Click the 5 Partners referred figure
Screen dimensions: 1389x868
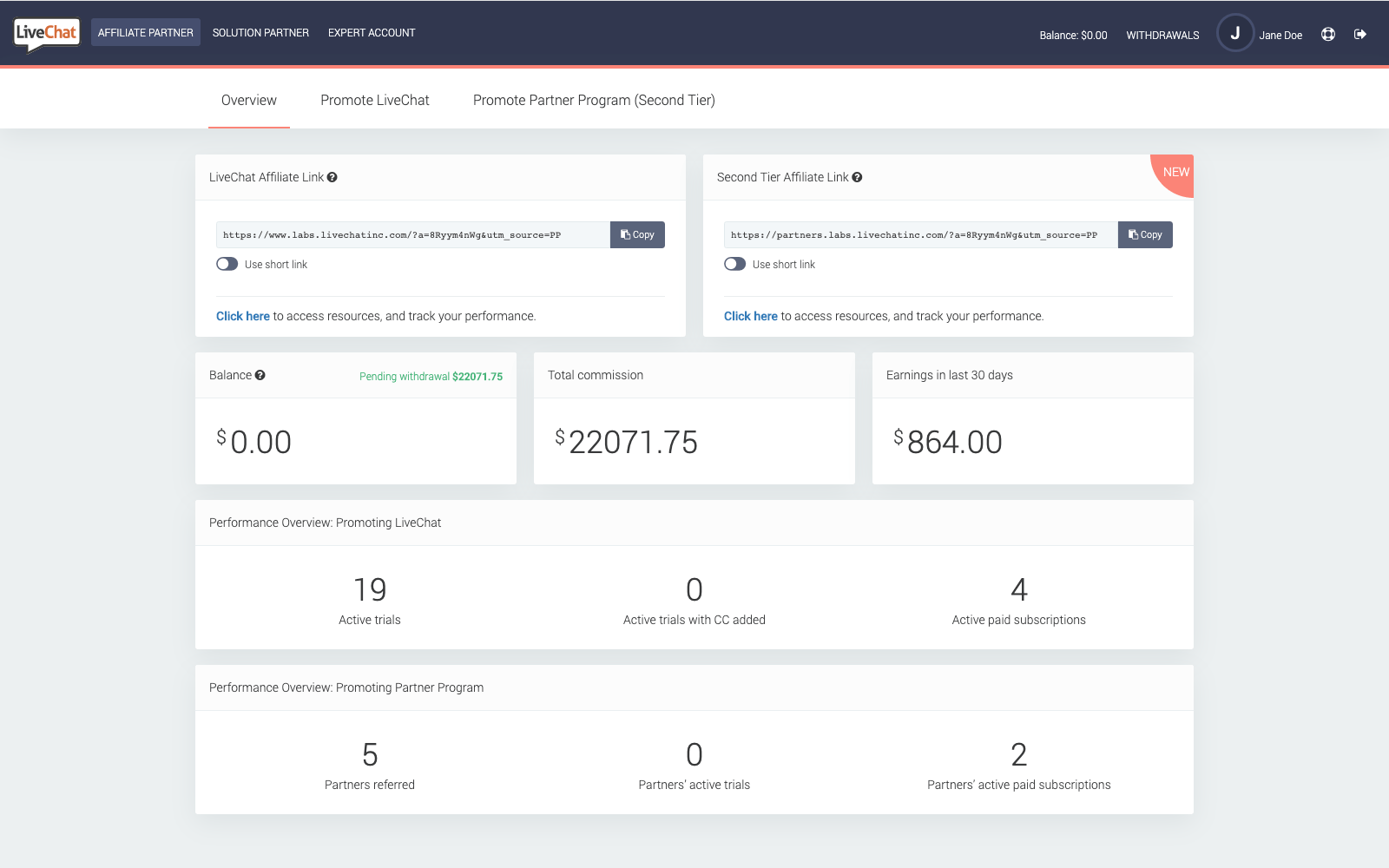(370, 754)
